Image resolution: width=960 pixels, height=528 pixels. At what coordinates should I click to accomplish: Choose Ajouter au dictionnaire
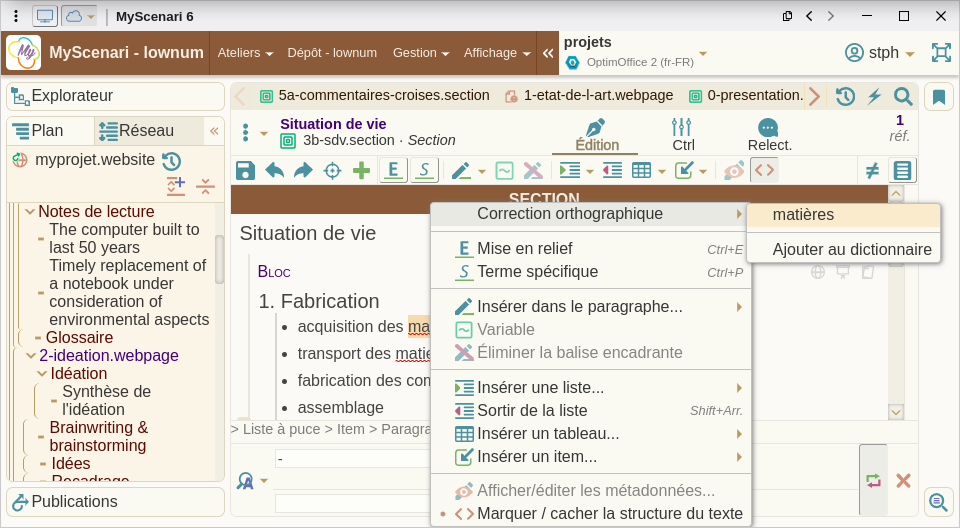tap(851, 249)
